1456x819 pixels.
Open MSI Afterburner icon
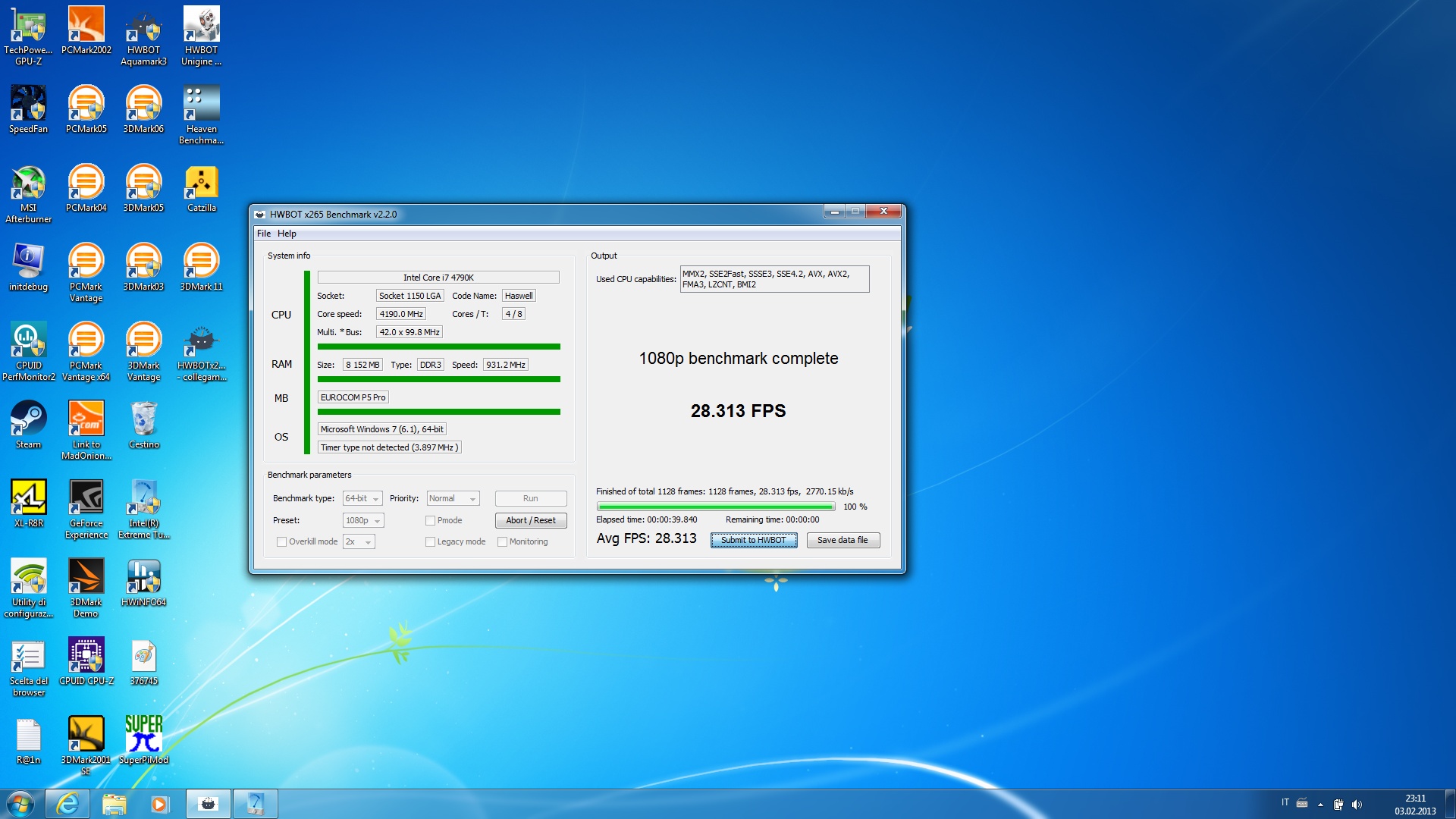tap(28, 193)
